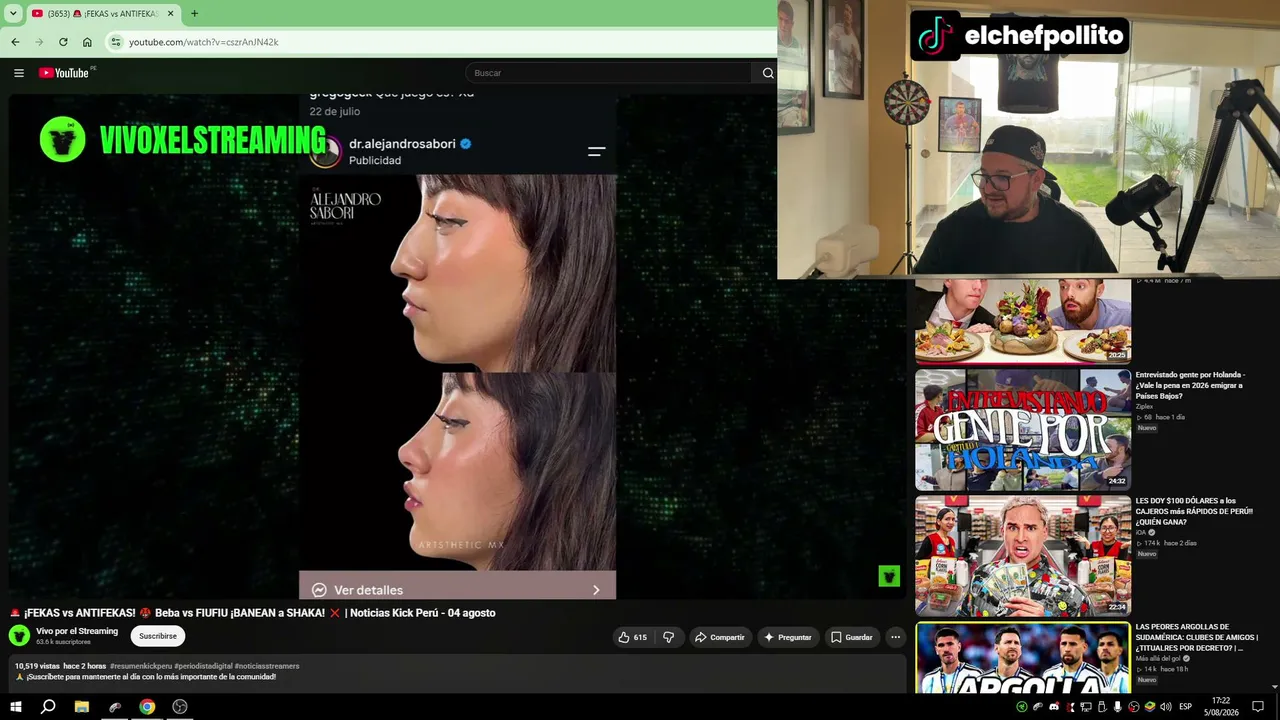Image resolution: width=1280 pixels, height=720 pixels.
Task: Open the Entrevisté gente por Holanda title
Action: point(1190,386)
